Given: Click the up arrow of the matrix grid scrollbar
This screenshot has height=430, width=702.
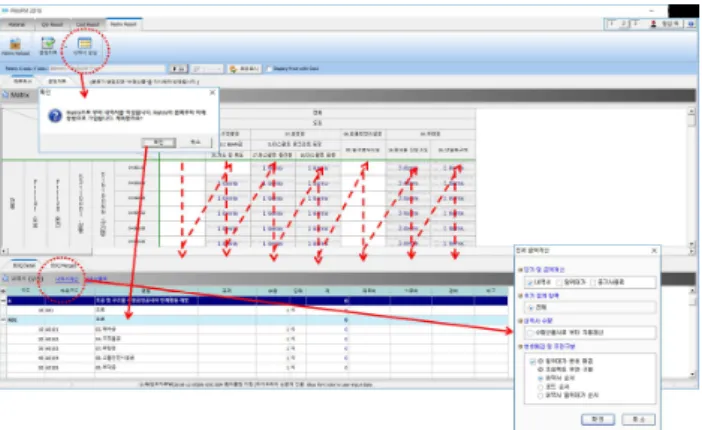Looking at the screenshot, I should coord(692,111).
